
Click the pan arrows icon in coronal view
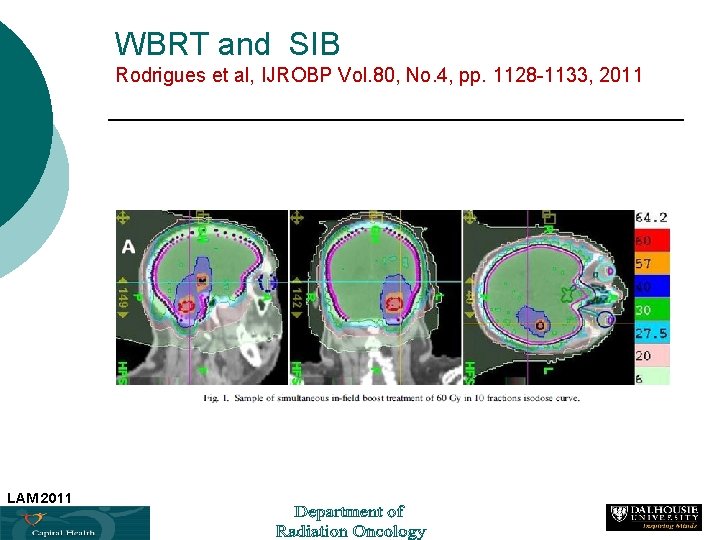tap(297, 218)
